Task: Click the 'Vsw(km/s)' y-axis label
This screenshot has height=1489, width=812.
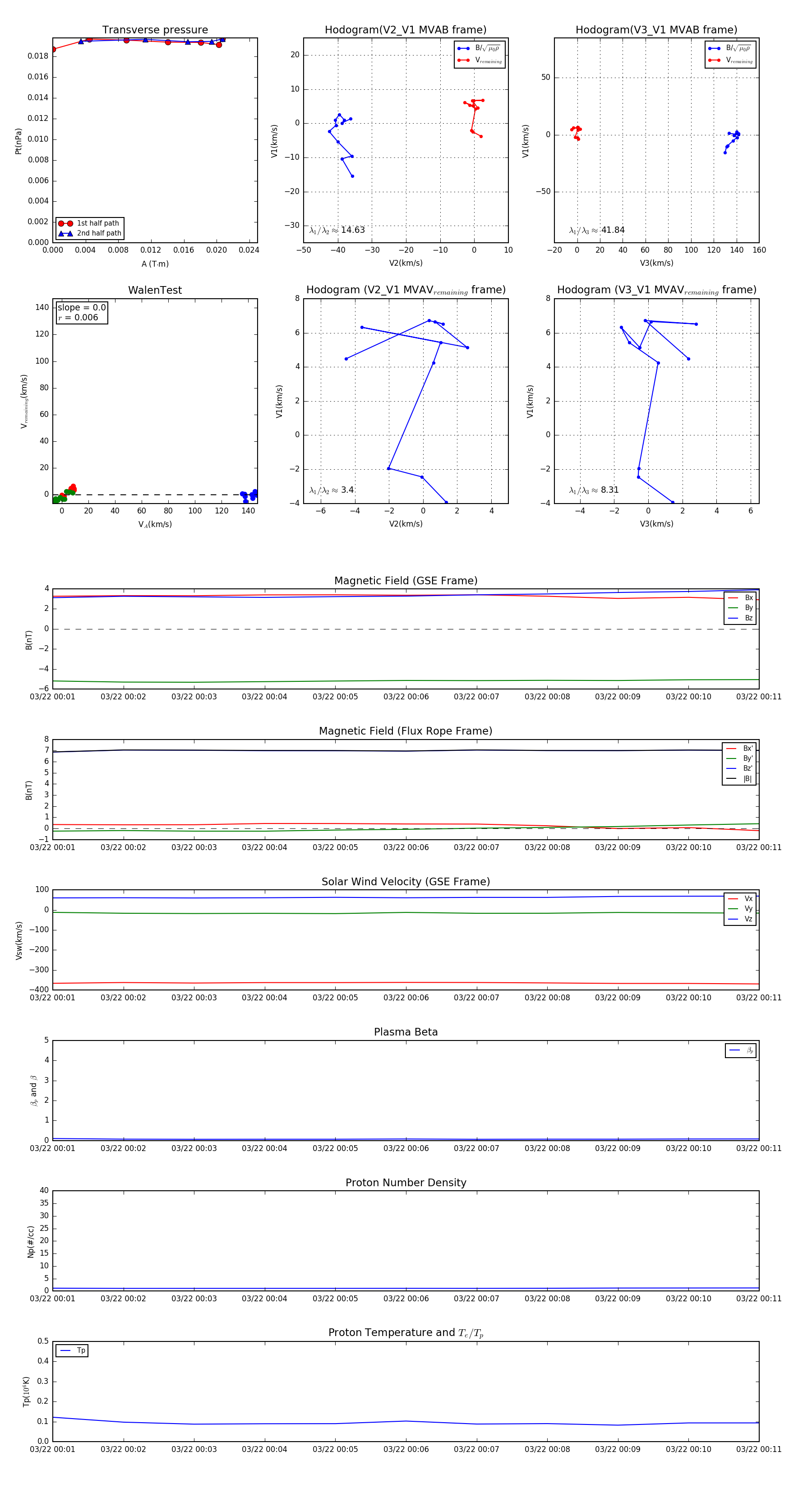Action: pos(18,940)
